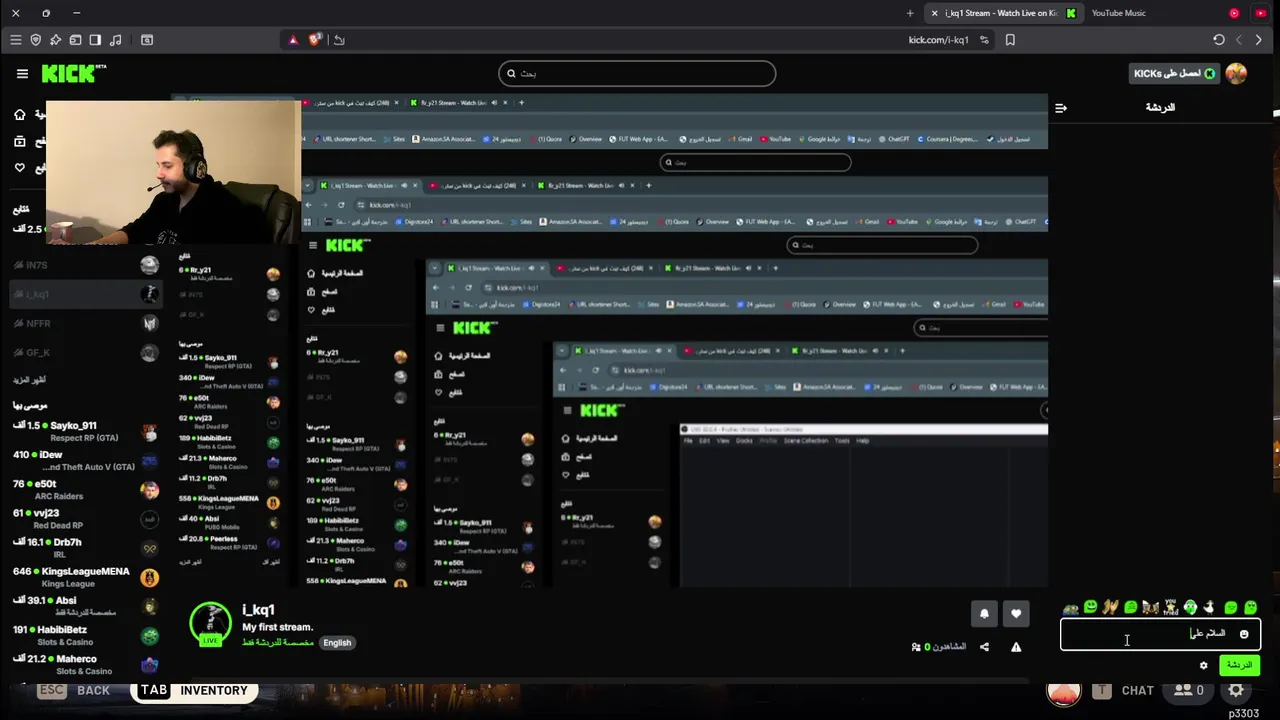Open Sayko_911 recommended channel
This screenshot has height=720, width=1280.
(84, 431)
